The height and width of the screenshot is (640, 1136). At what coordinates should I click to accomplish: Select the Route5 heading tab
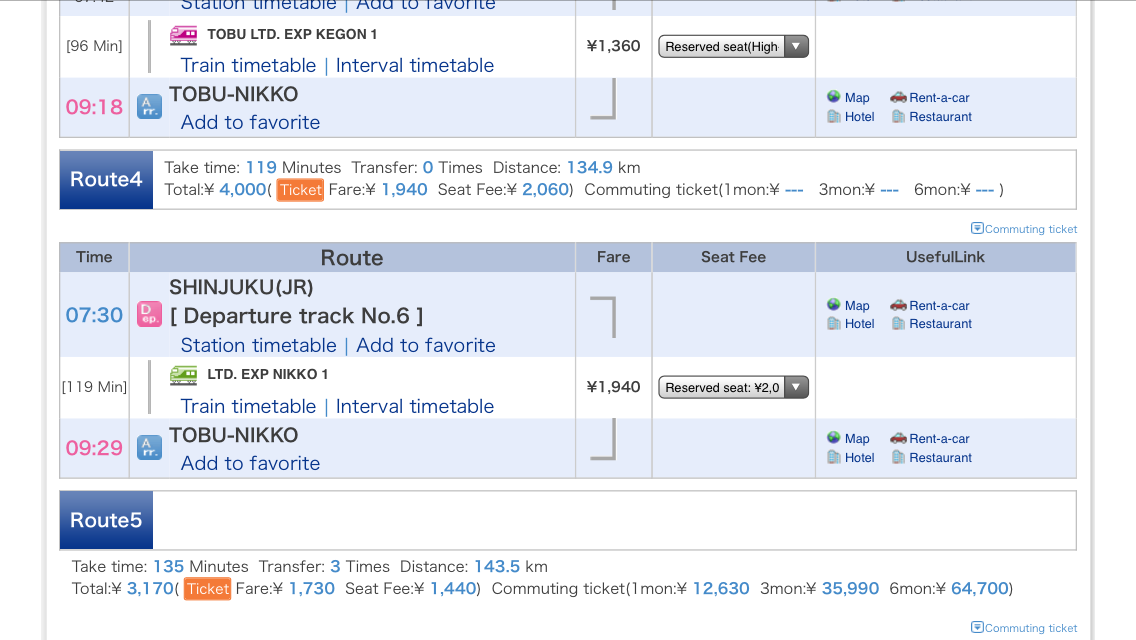coord(106,520)
